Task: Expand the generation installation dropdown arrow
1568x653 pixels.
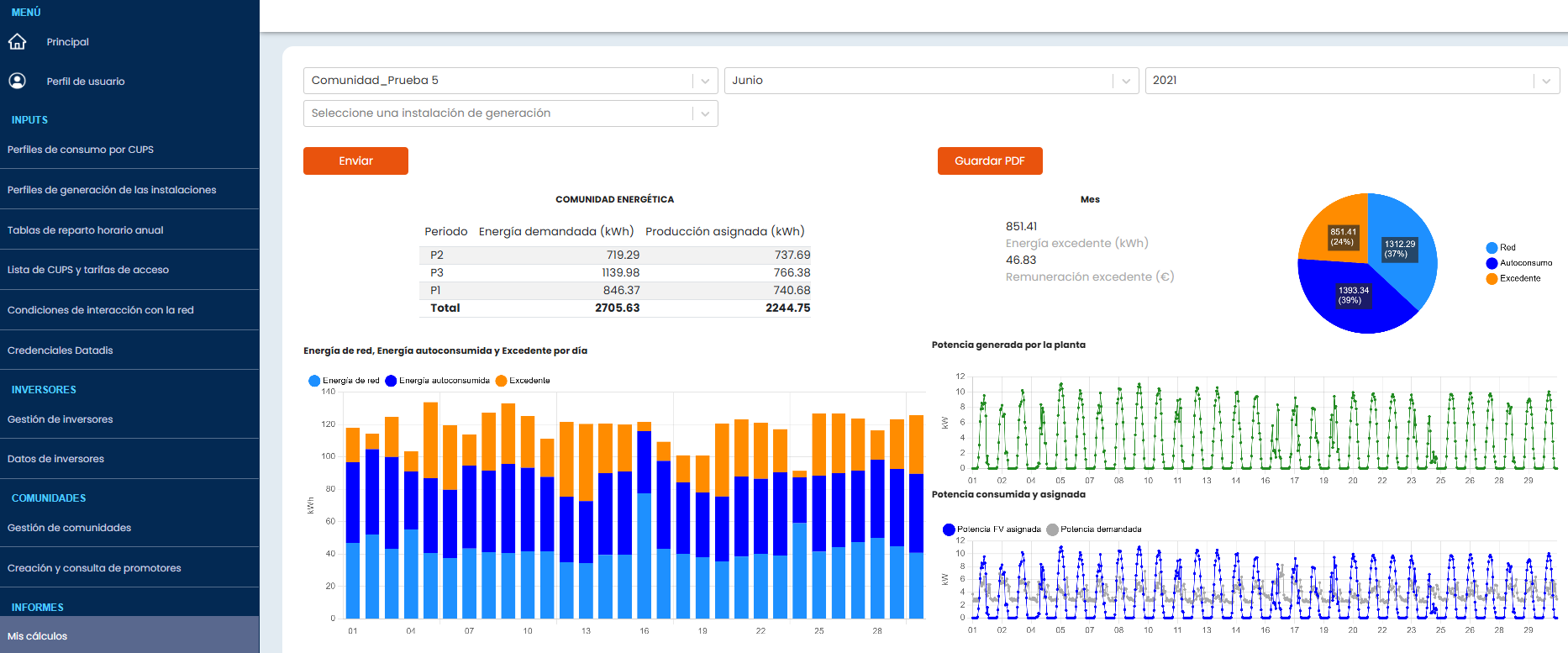Action: [705, 113]
